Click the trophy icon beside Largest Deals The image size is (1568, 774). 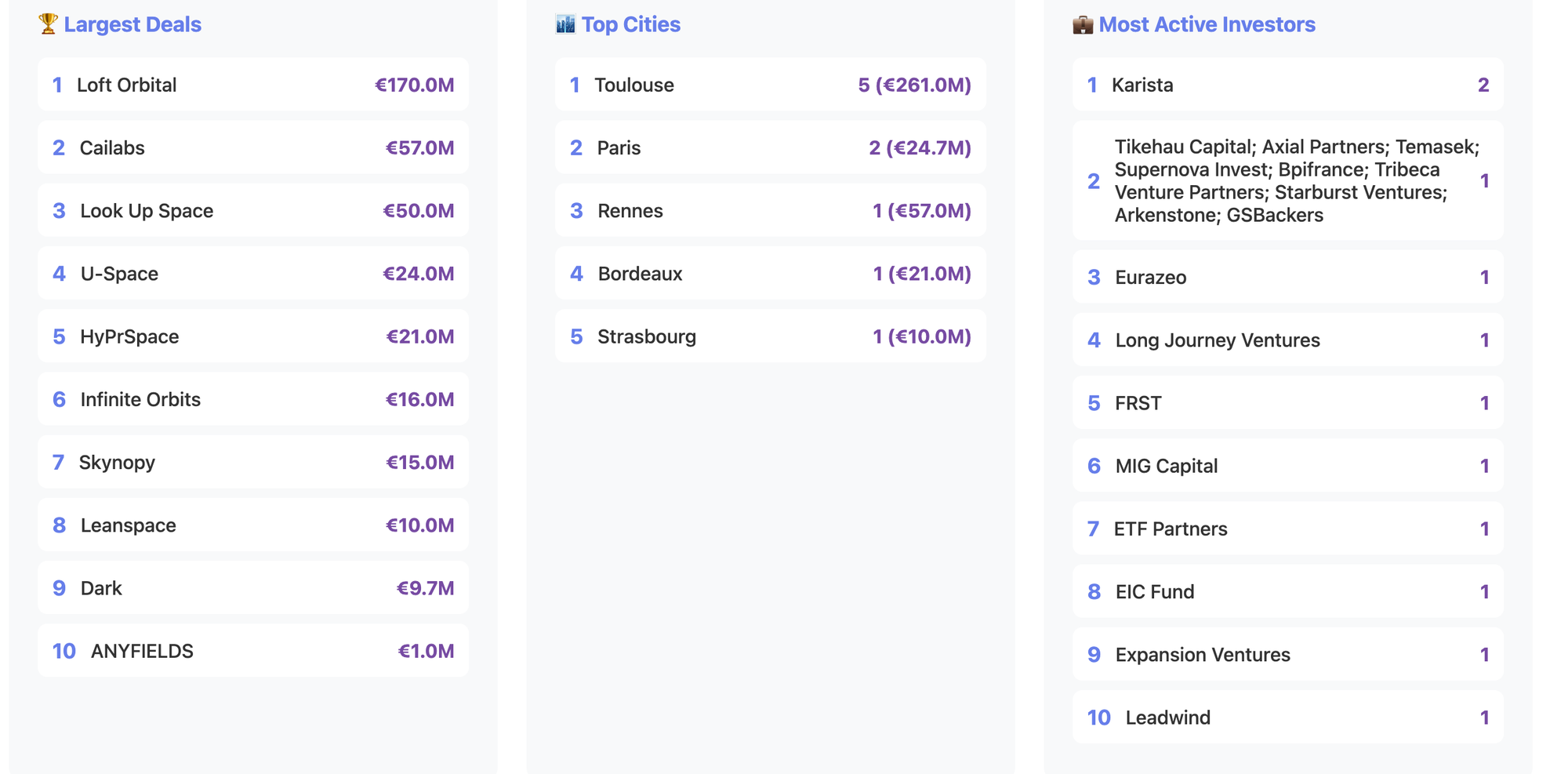pyautogui.click(x=48, y=24)
